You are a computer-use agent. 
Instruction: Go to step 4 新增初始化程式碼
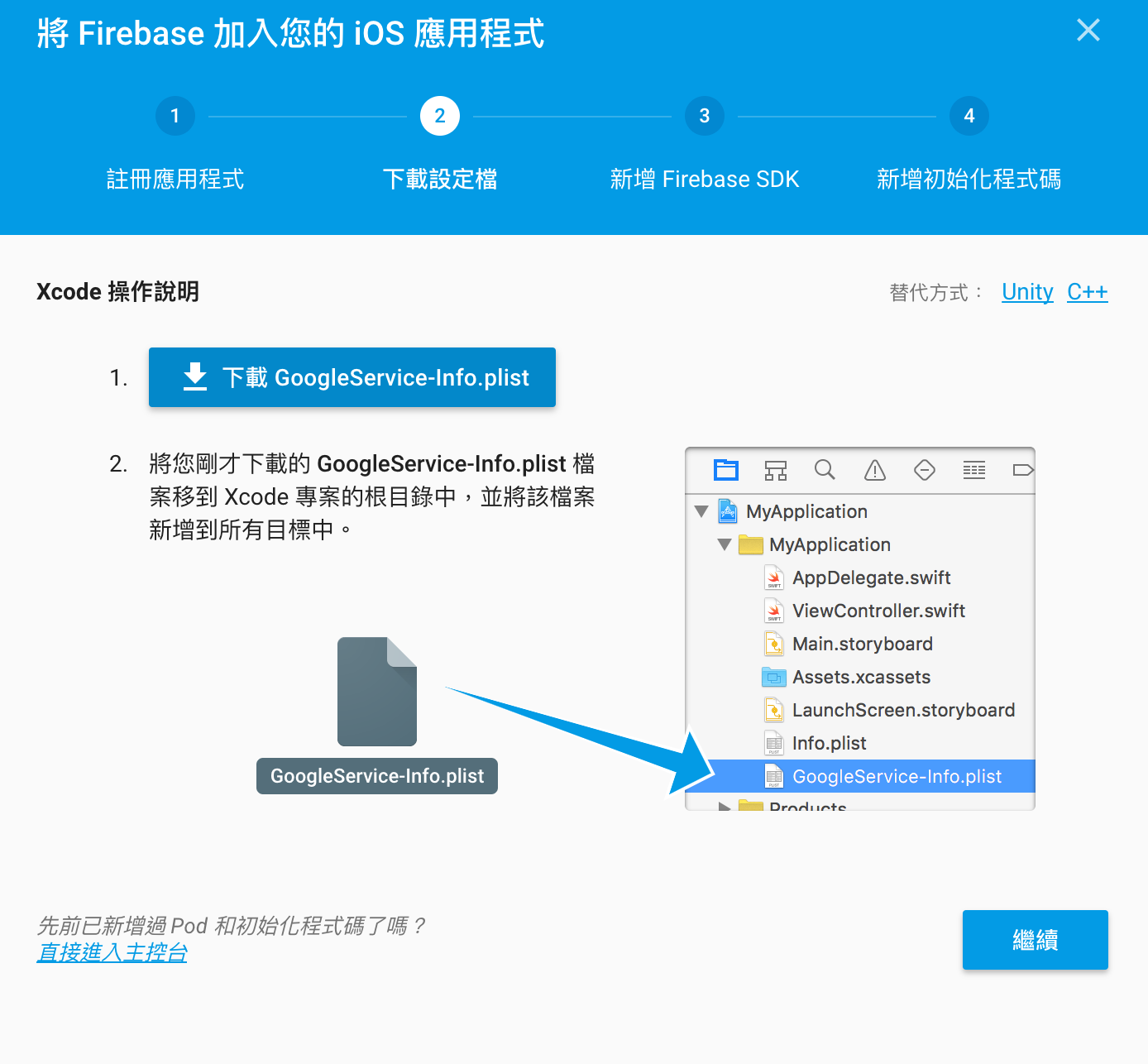pos(969,116)
